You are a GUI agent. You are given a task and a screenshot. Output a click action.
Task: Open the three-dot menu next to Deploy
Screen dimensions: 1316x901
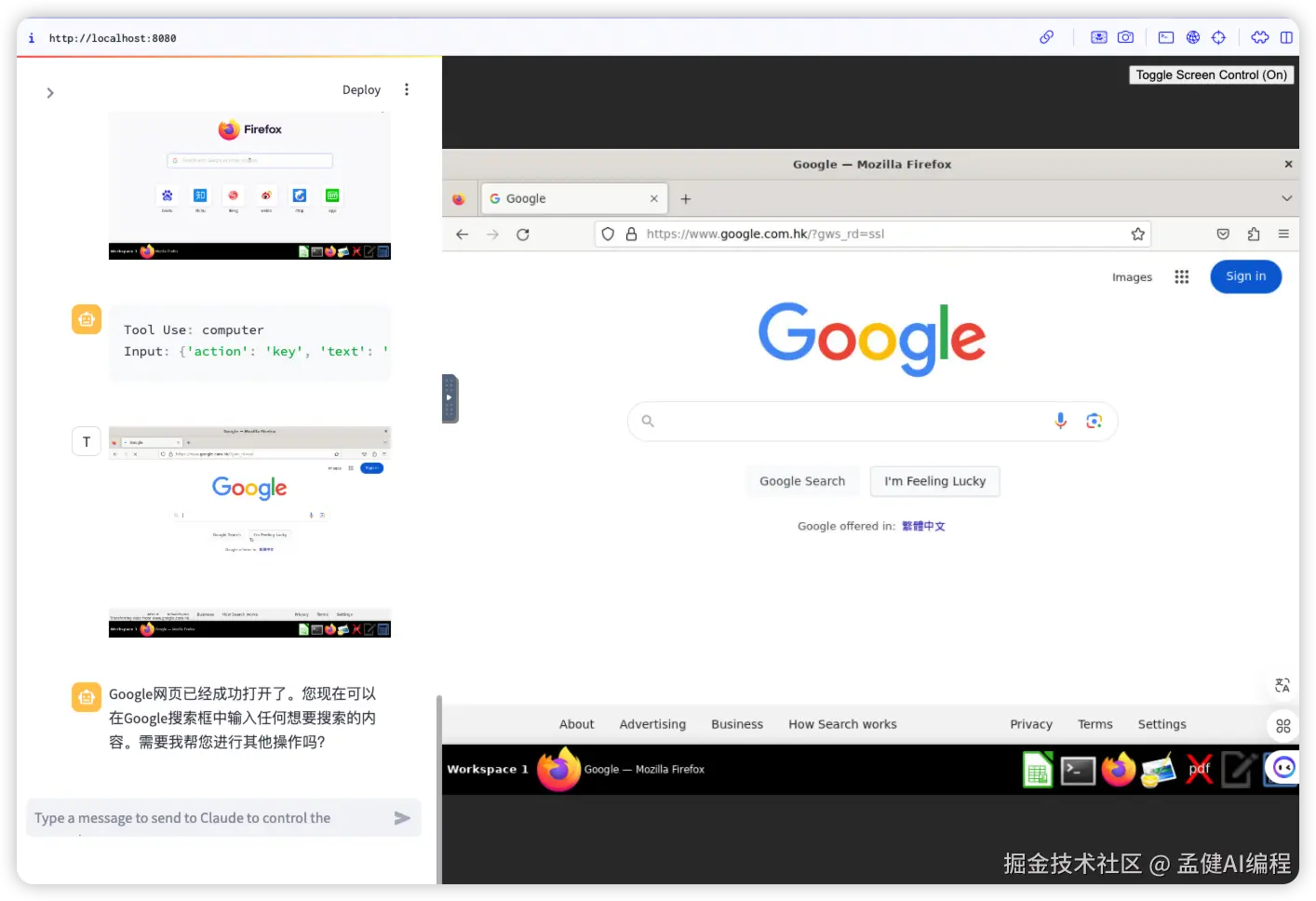[407, 89]
